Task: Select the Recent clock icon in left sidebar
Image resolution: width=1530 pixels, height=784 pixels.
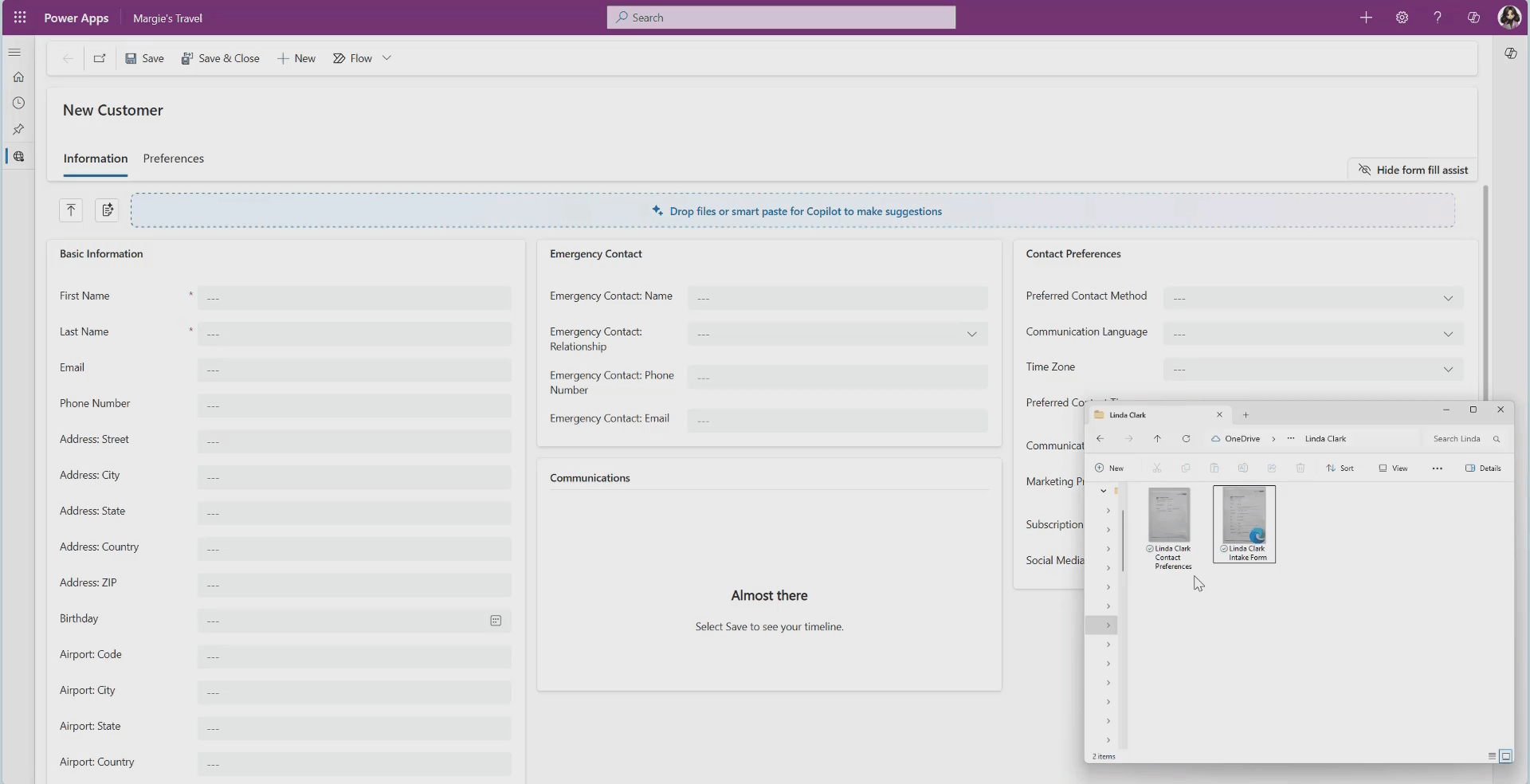Action: pos(18,103)
